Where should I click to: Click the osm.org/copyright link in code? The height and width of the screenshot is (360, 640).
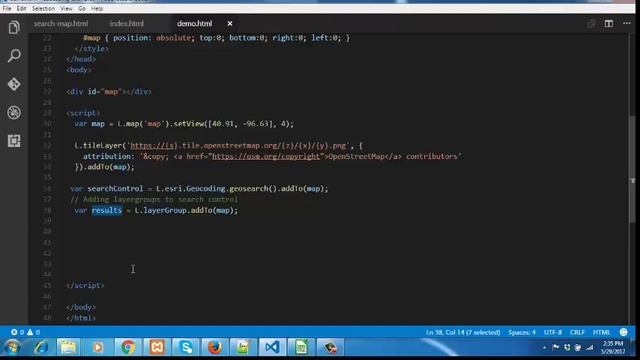tap(266, 156)
